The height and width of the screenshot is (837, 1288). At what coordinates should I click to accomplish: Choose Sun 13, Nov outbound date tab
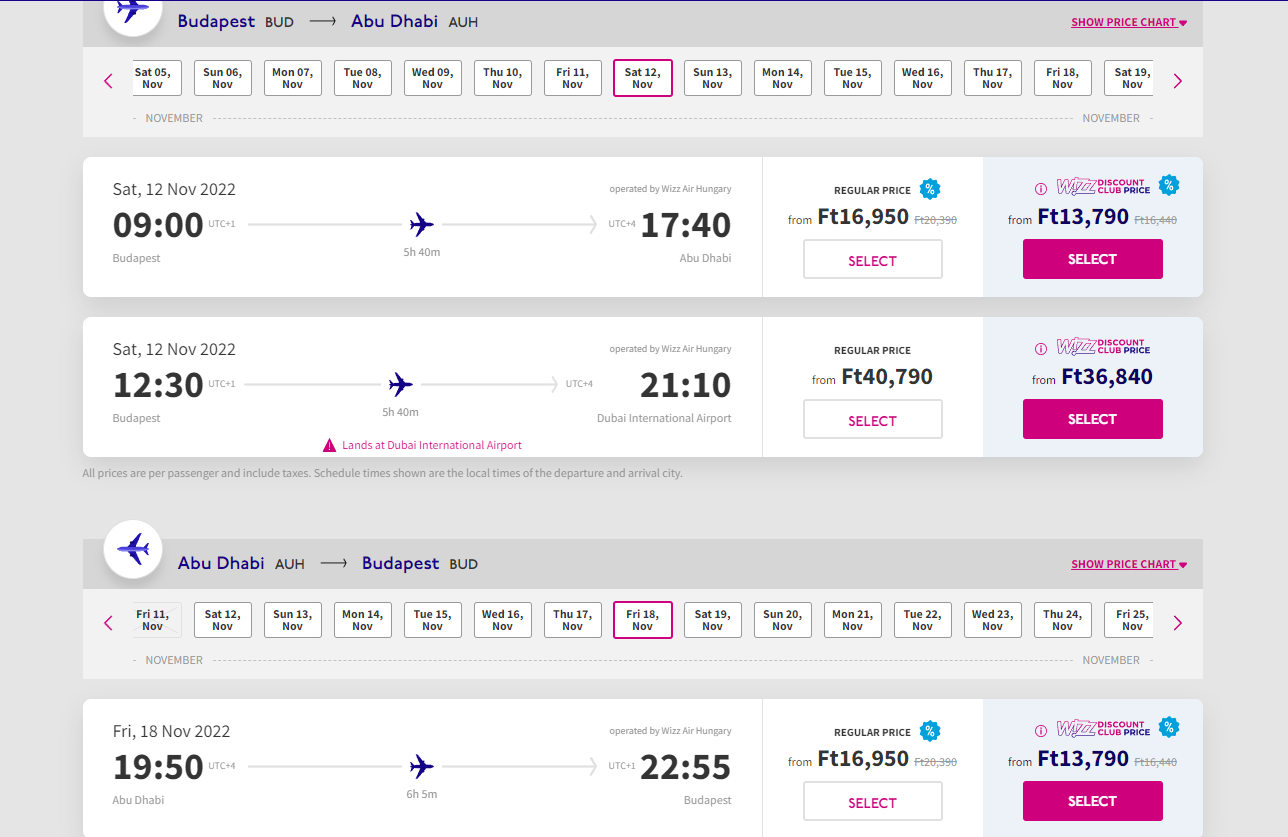point(713,78)
